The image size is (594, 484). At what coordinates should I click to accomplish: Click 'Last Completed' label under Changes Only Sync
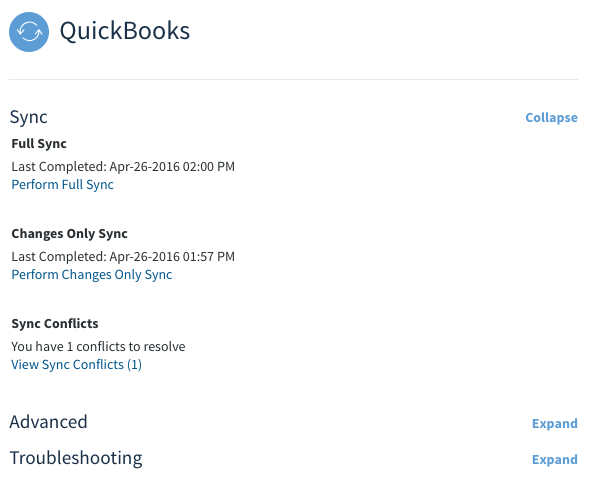(x=59, y=257)
